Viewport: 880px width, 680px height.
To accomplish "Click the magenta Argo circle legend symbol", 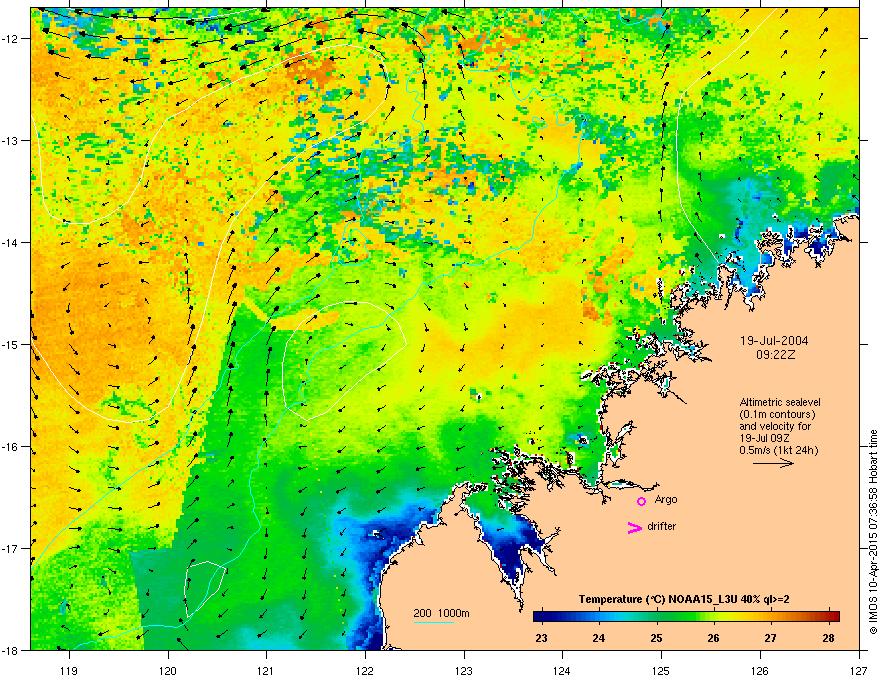I will (x=641, y=501).
